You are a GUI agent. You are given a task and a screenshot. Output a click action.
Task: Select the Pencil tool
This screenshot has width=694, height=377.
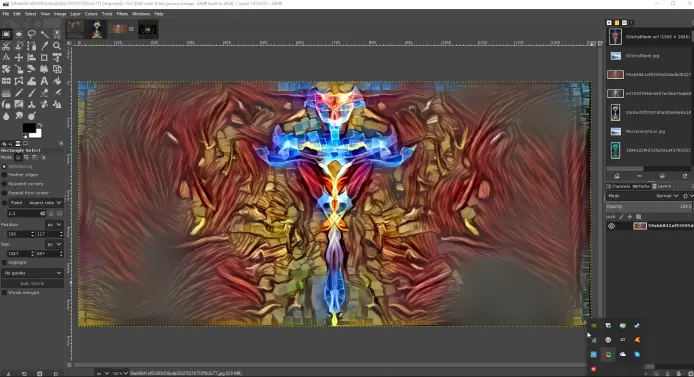point(19,92)
